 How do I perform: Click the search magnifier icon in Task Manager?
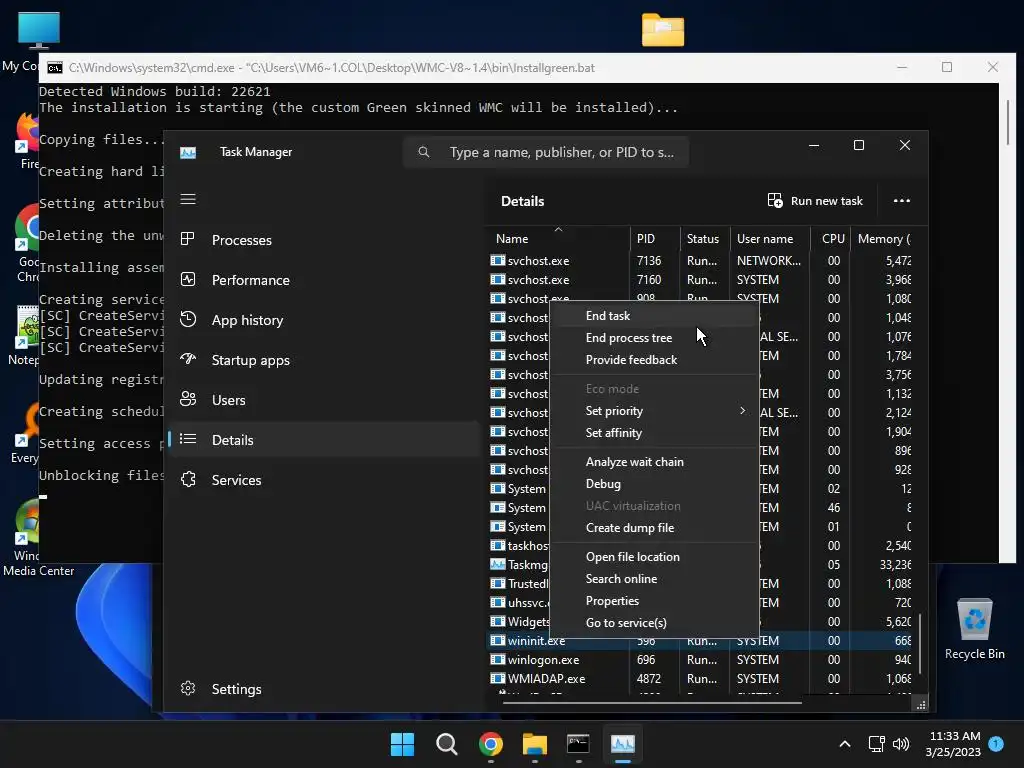click(x=424, y=152)
